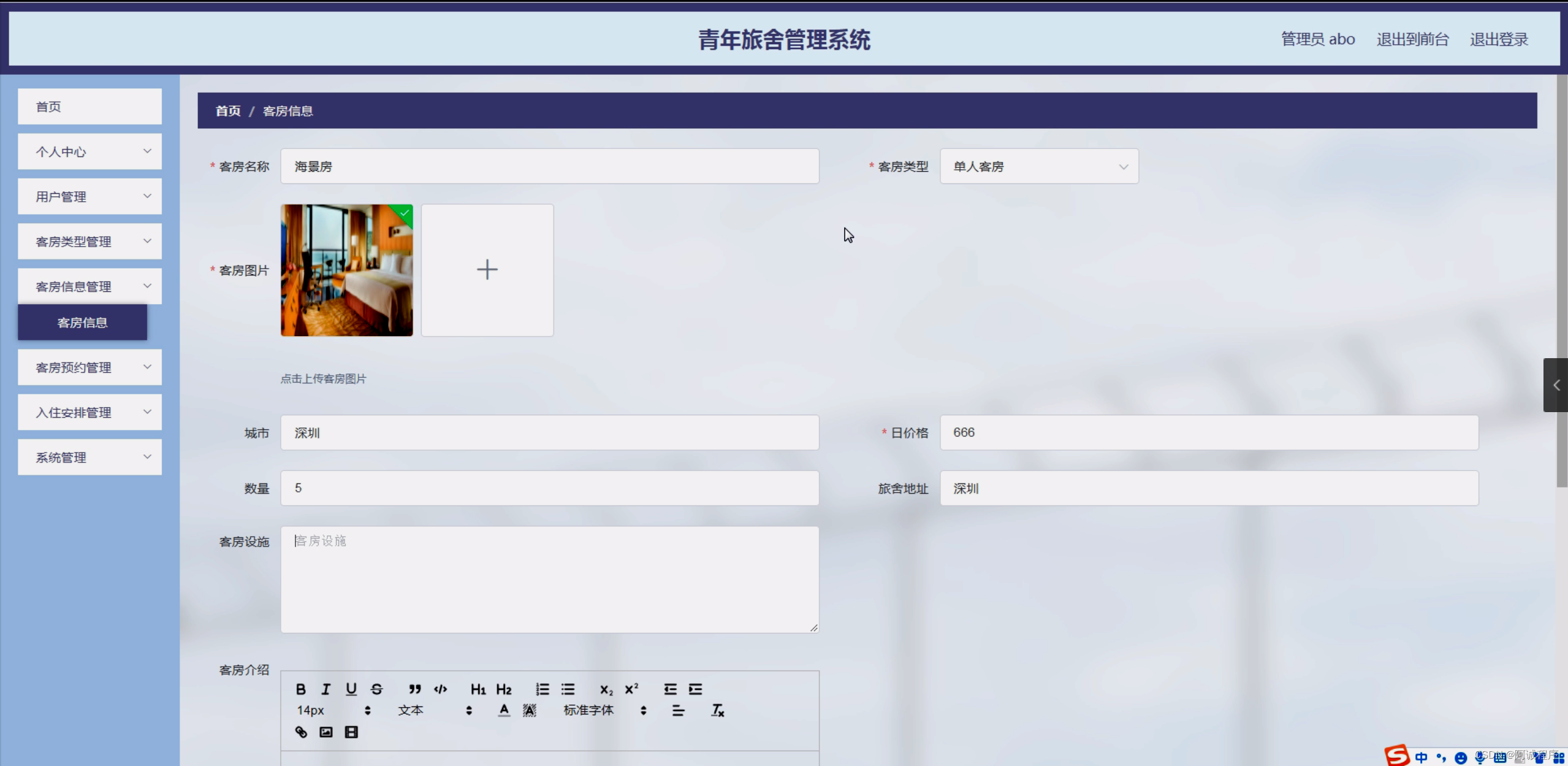This screenshot has height=766, width=1568.
Task: Open 系统管理 in the sidebar
Action: tap(89, 458)
